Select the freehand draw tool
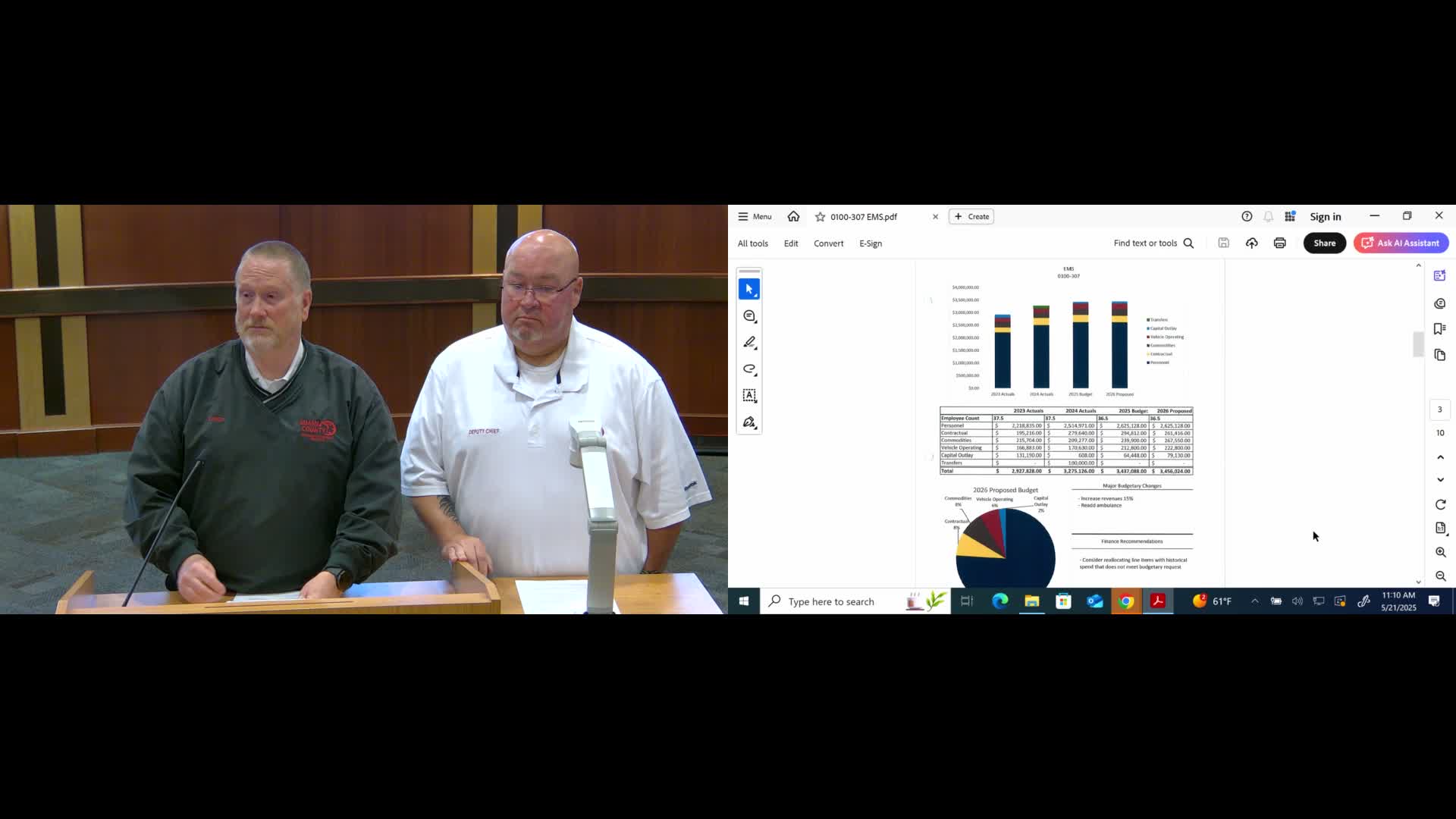Screen dimensions: 1456x819 749,369
